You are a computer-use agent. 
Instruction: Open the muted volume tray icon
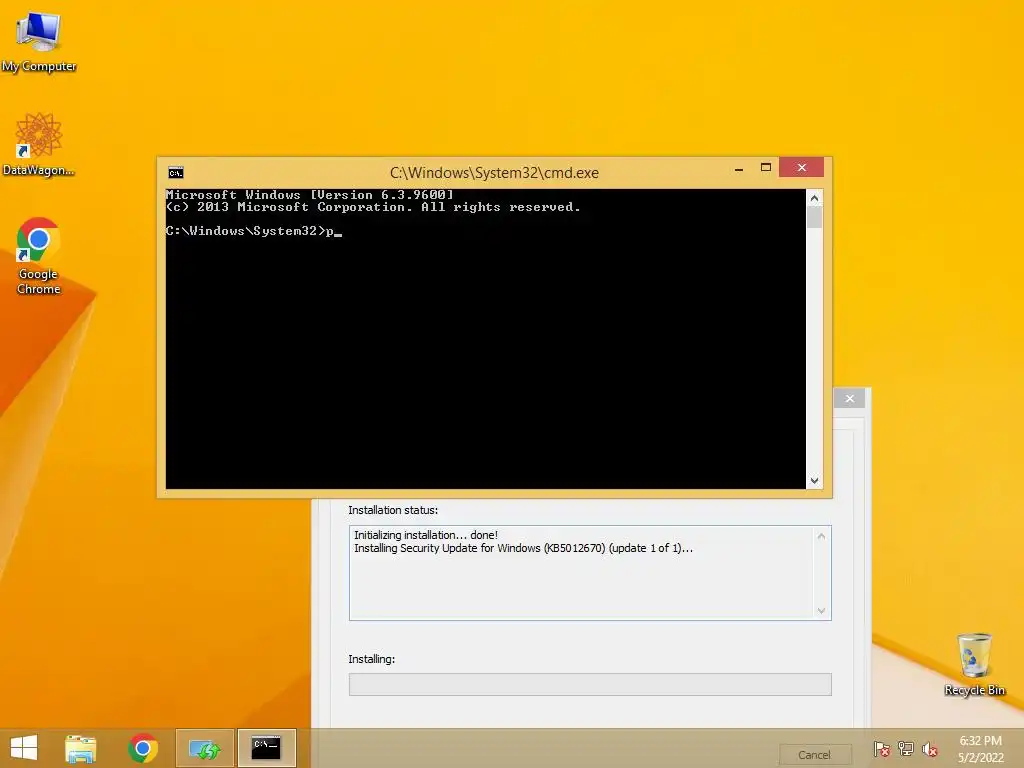[929, 749]
